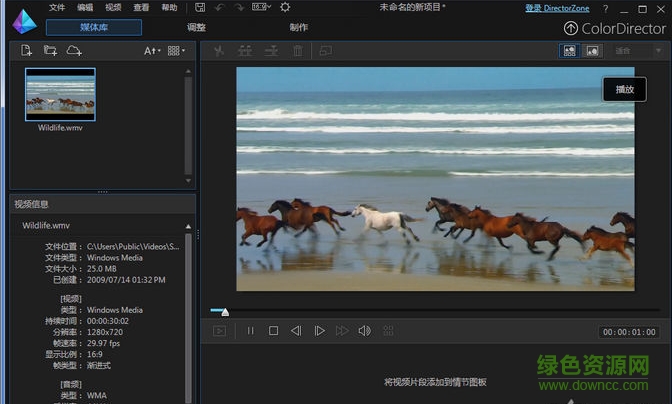Expand the sort by dropdown in library
Screen dimensions: 672x404
(x=152, y=50)
